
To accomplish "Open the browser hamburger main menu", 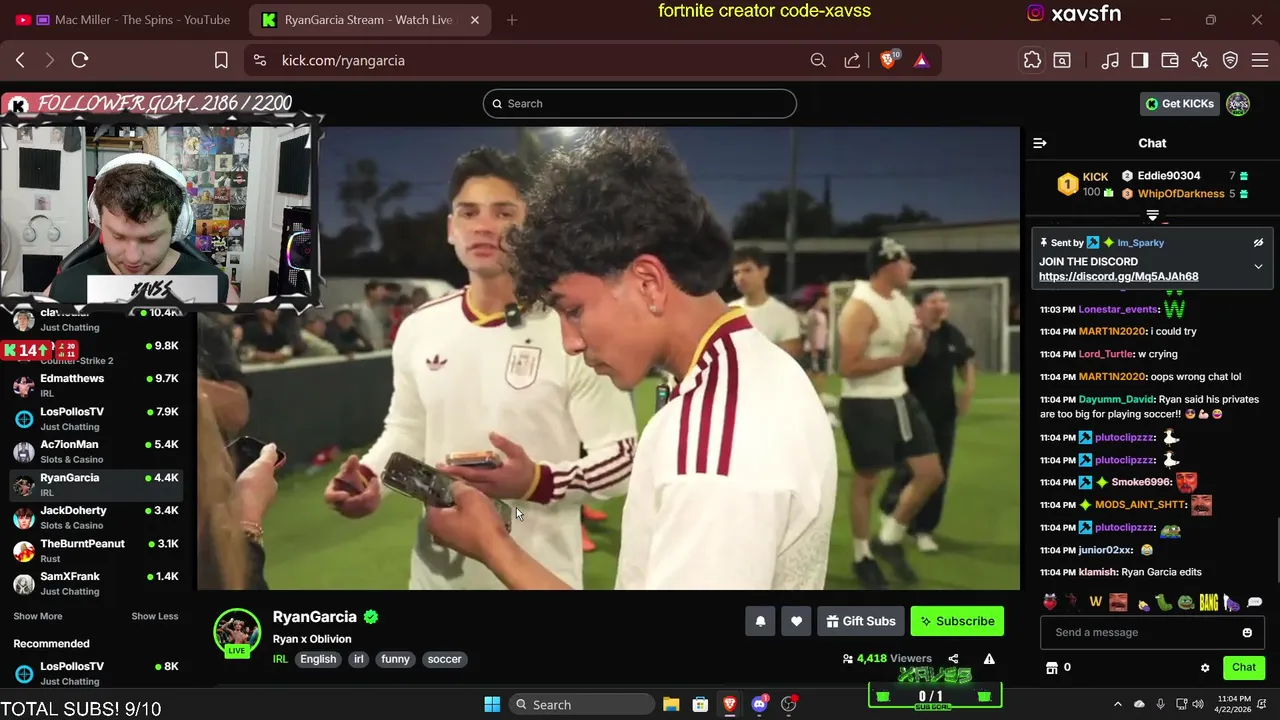I will click(1258, 60).
